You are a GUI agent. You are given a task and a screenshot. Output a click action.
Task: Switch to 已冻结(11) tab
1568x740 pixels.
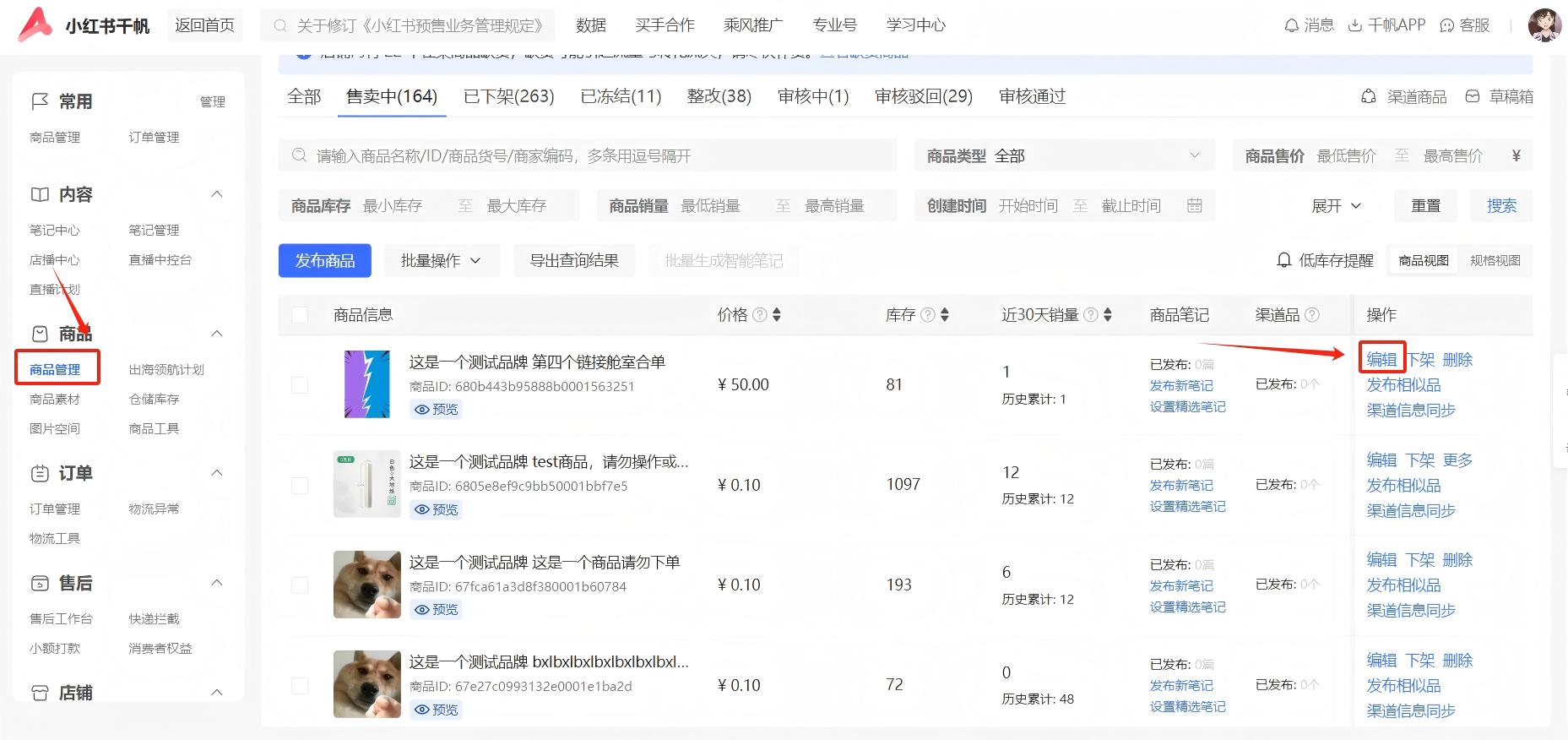(x=621, y=96)
